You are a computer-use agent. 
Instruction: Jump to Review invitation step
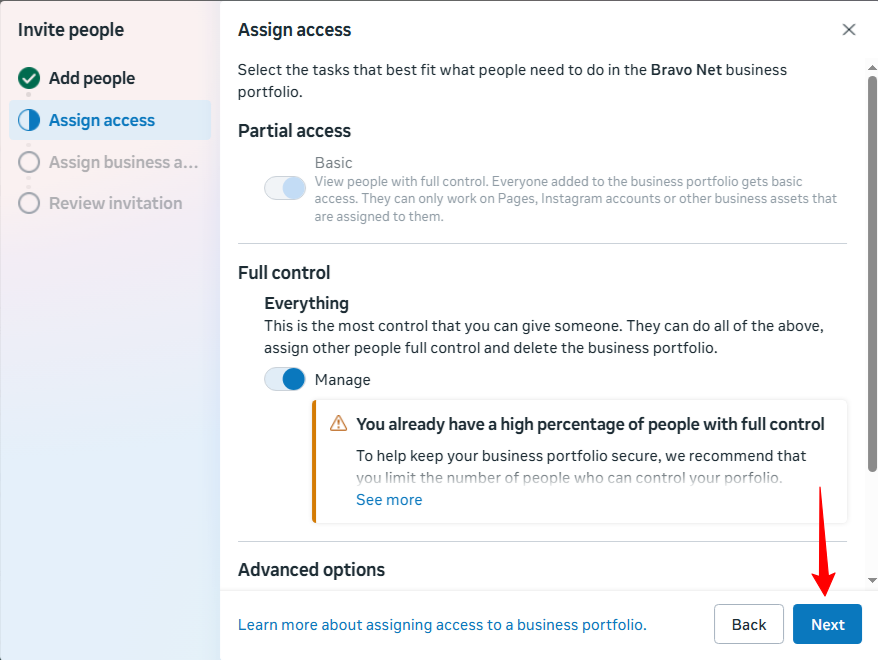point(115,203)
